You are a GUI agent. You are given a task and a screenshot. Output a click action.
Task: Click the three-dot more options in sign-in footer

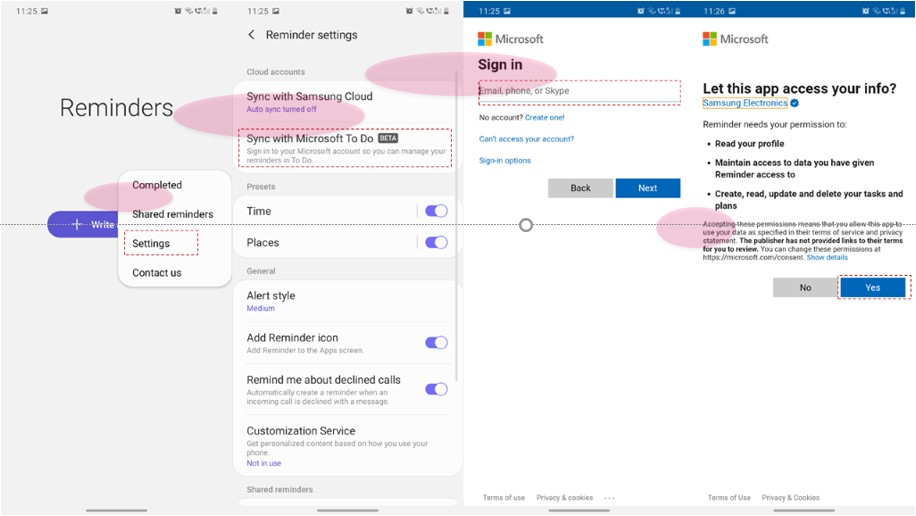pyautogui.click(x=609, y=497)
